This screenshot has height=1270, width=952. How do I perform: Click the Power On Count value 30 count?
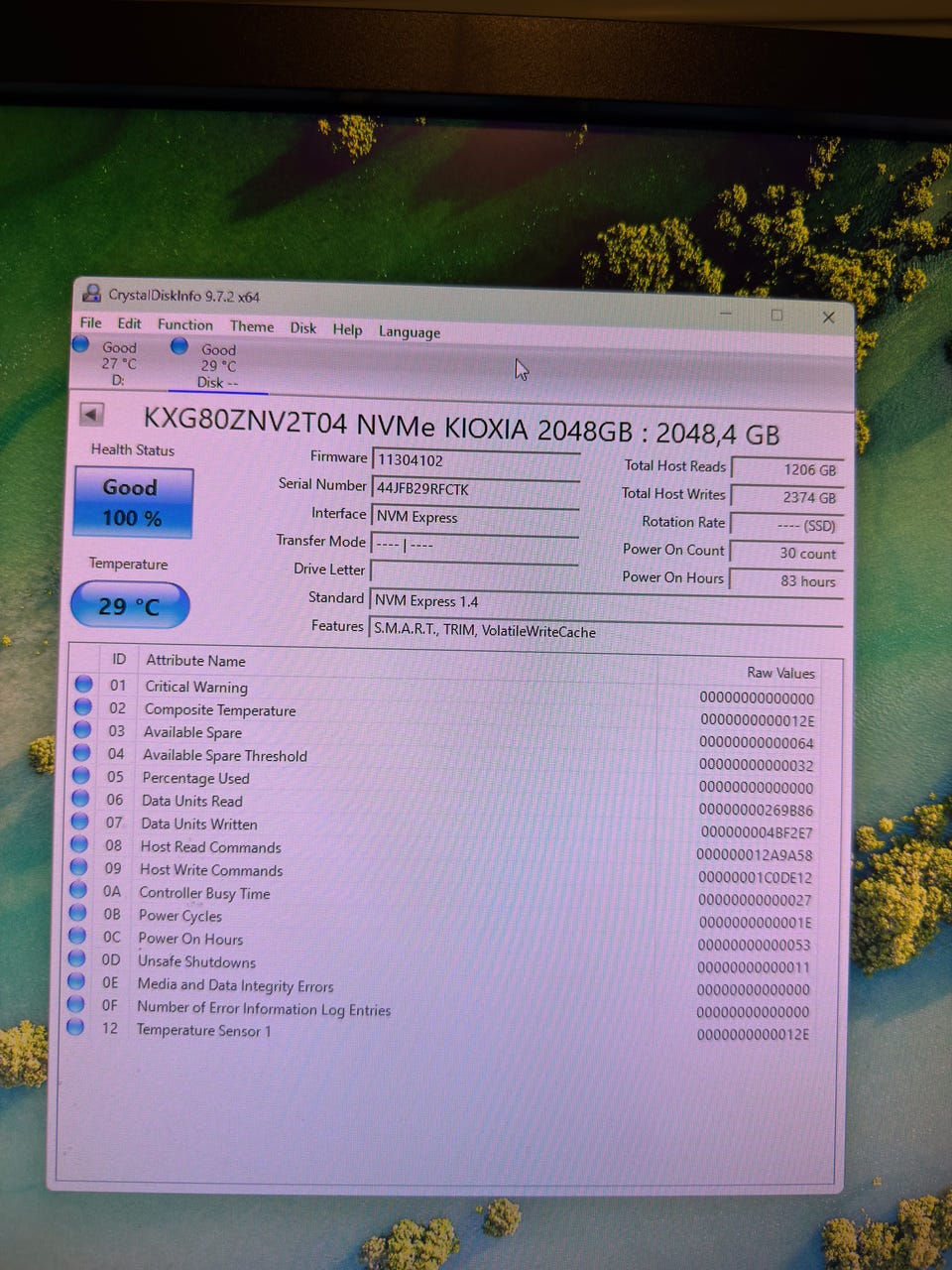click(786, 553)
